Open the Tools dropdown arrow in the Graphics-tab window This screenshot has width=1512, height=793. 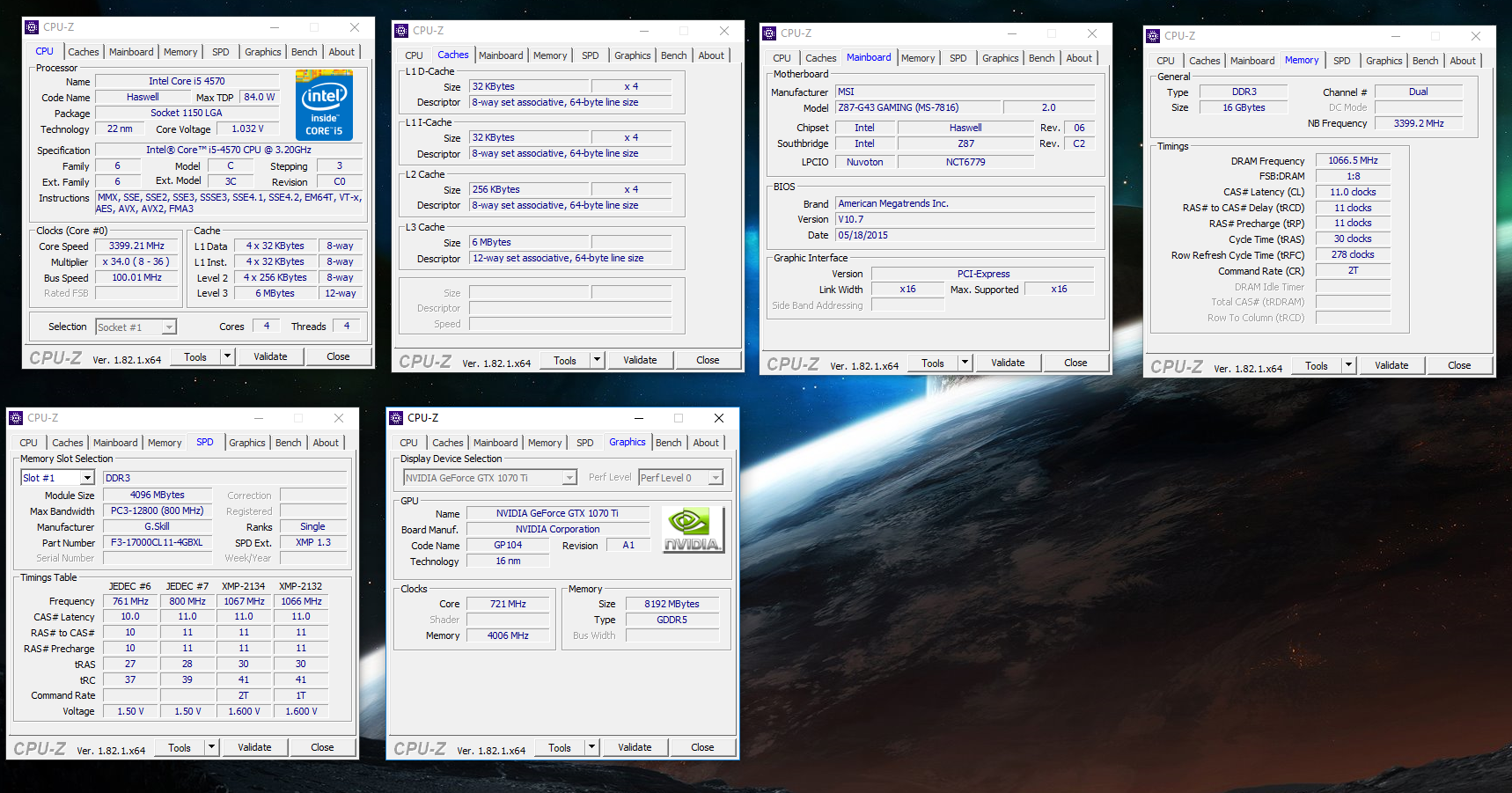tap(591, 747)
